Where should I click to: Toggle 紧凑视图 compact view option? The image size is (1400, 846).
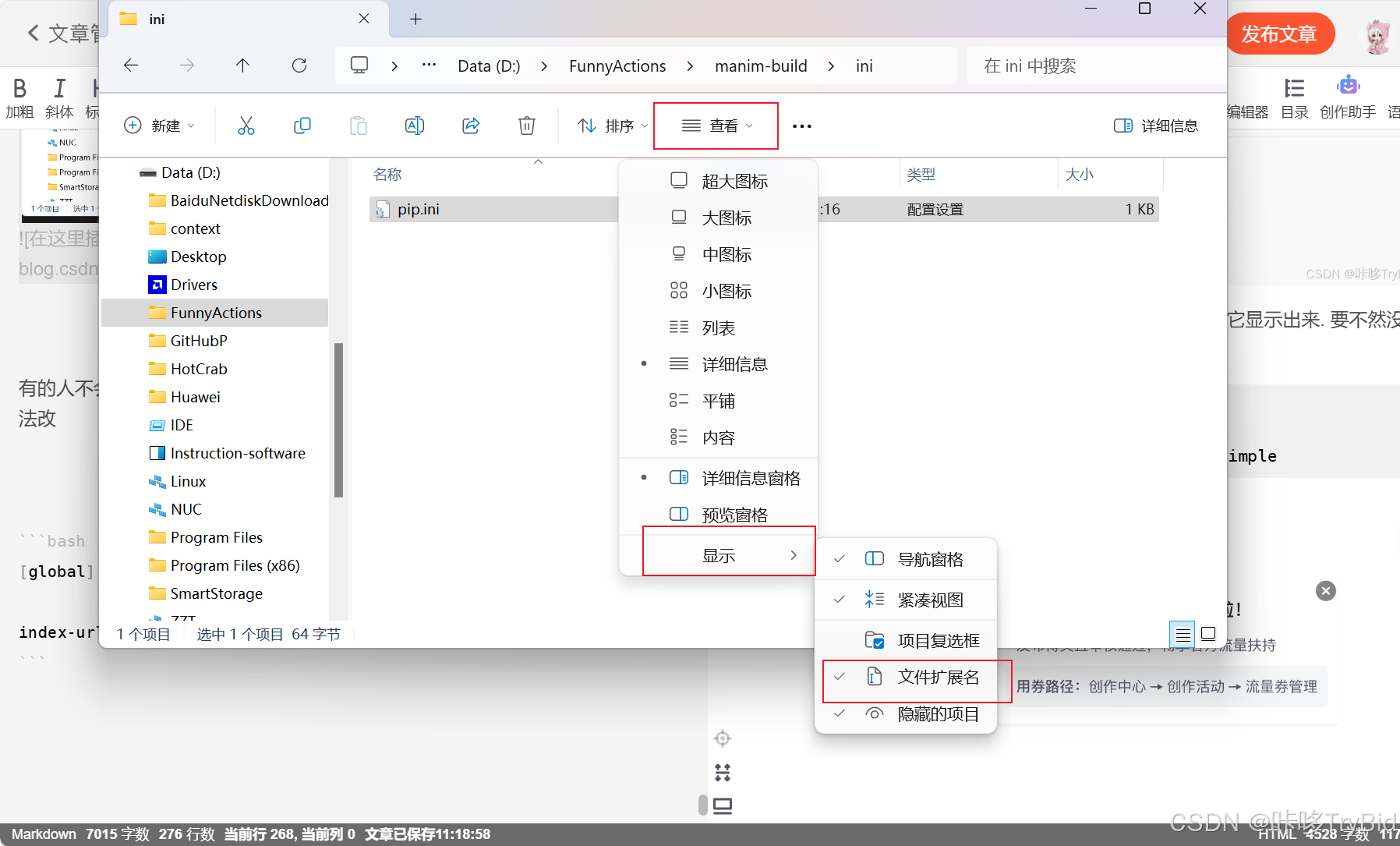click(x=906, y=600)
